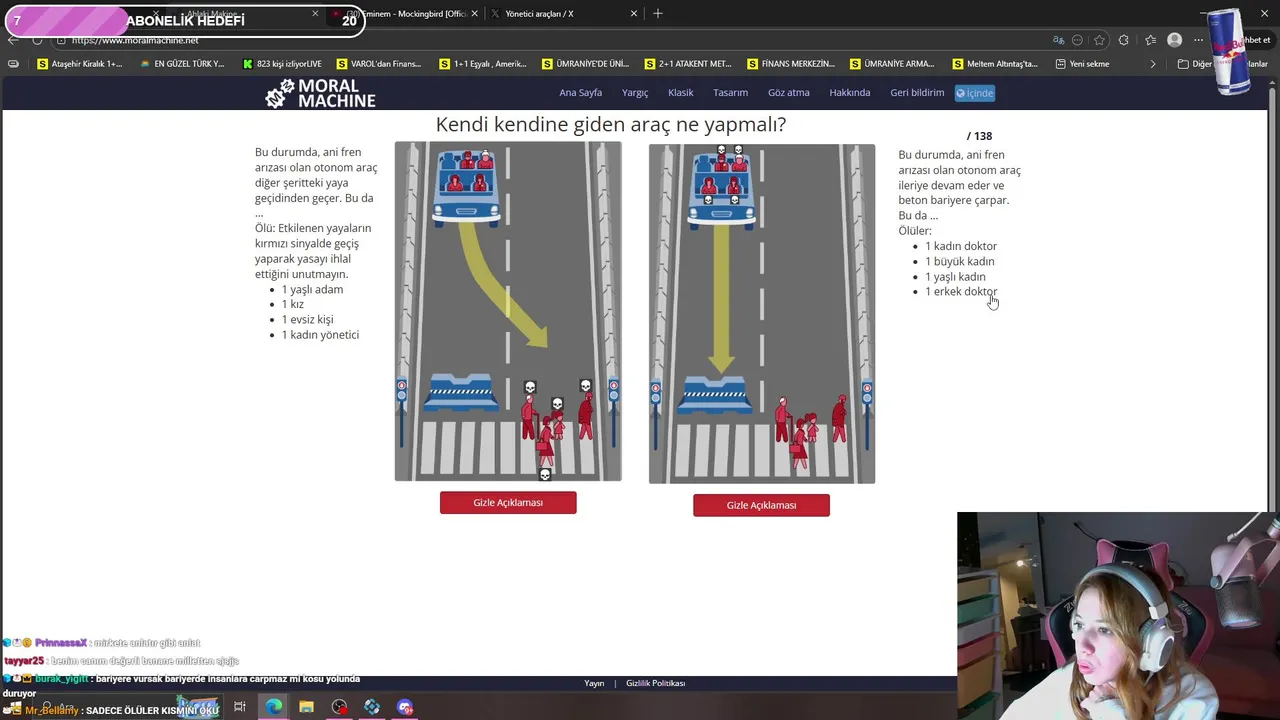
Task: Open the blue diamond app on taskbar
Action: click(x=372, y=707)
